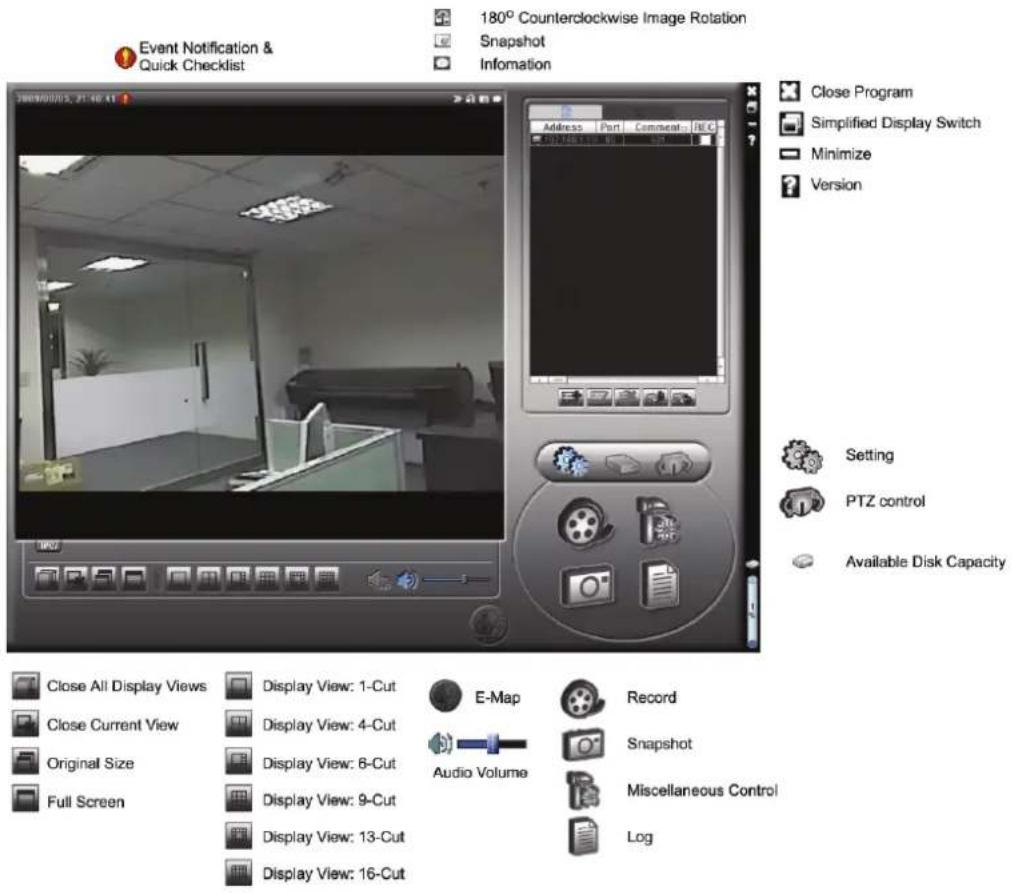
Task: Click Close Current View button in viewer toolbar
Action: tap(76, 578)
